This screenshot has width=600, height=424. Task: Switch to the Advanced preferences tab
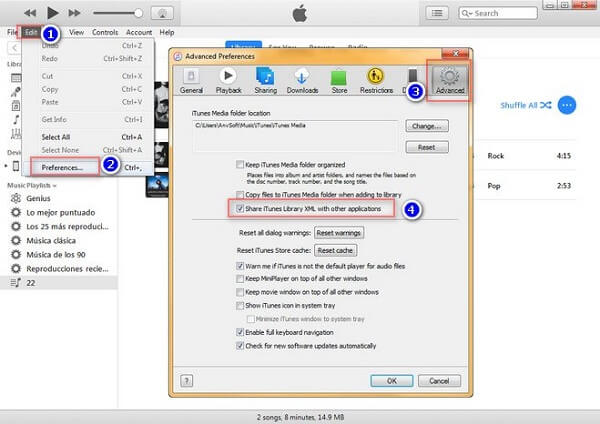pos(450,81)
